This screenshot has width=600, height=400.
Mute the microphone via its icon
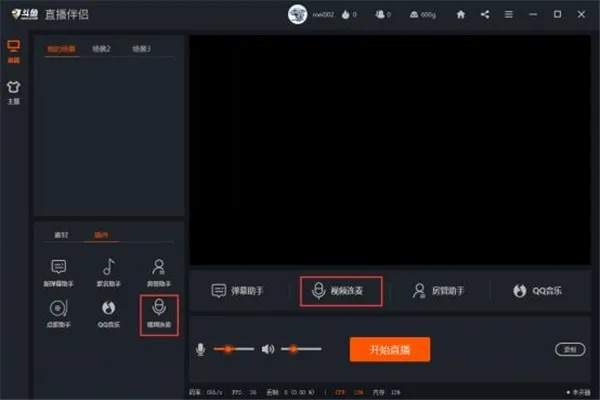(200, 349)
